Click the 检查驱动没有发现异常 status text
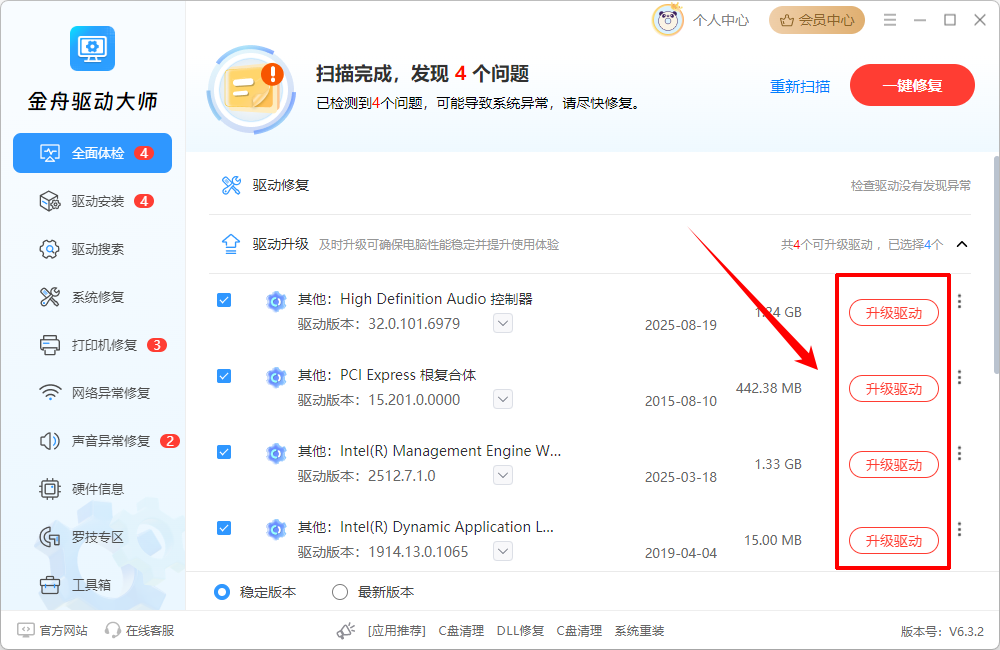1000x650 pixels. (911, 186)
